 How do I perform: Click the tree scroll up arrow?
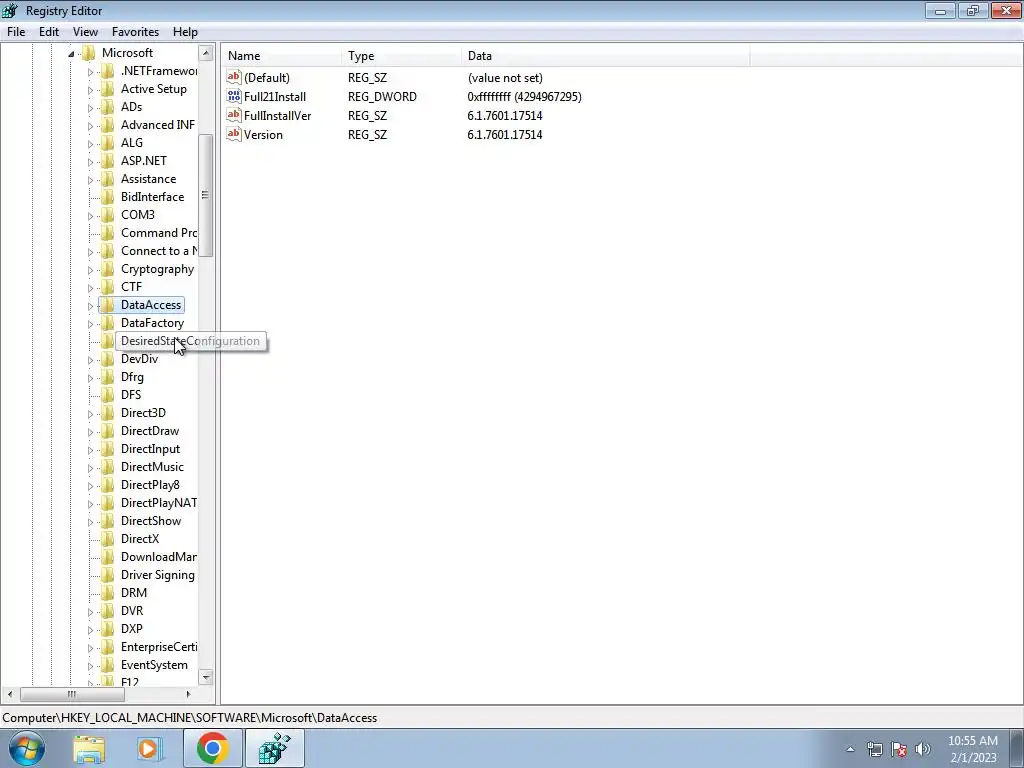(x=206, y=53)
